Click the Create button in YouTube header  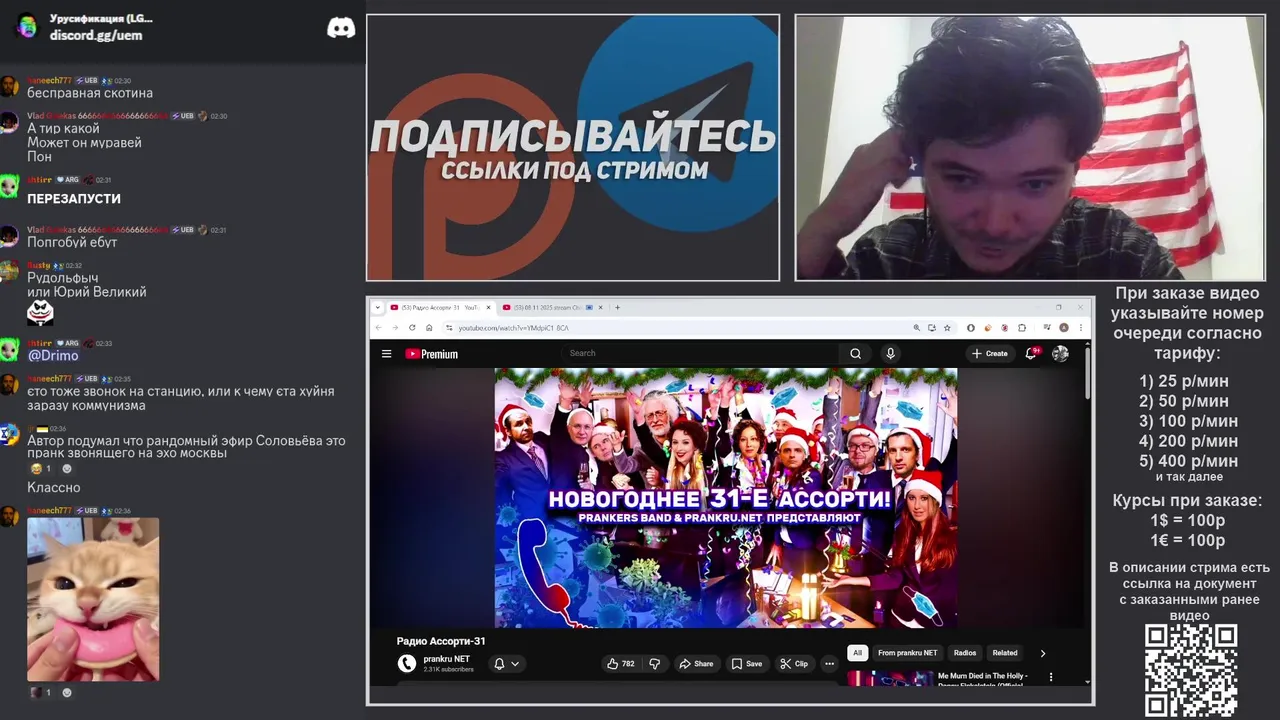(x=990, y=353)
